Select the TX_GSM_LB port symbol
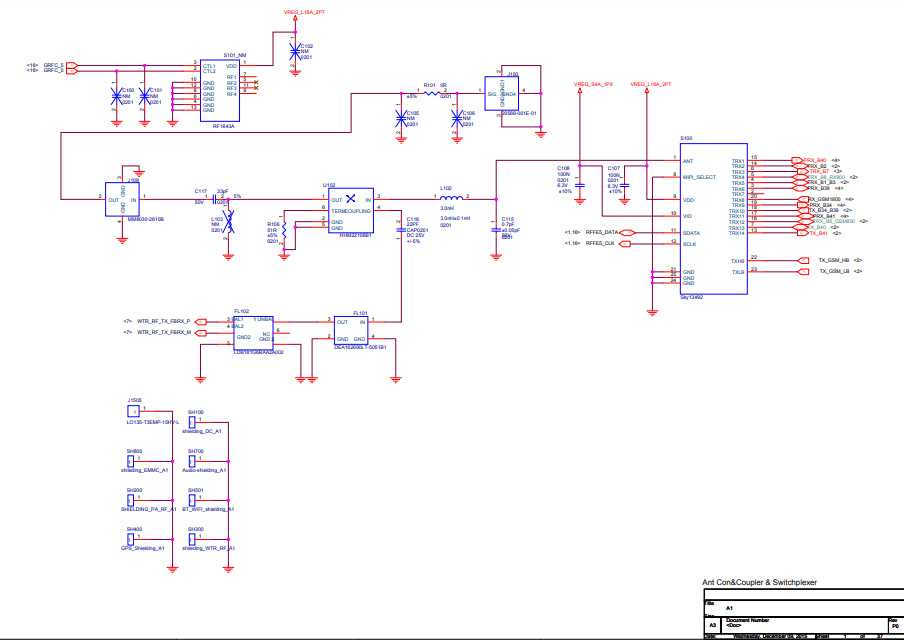Viewport: 904px width, 640px height. click(x=803, y=272)
